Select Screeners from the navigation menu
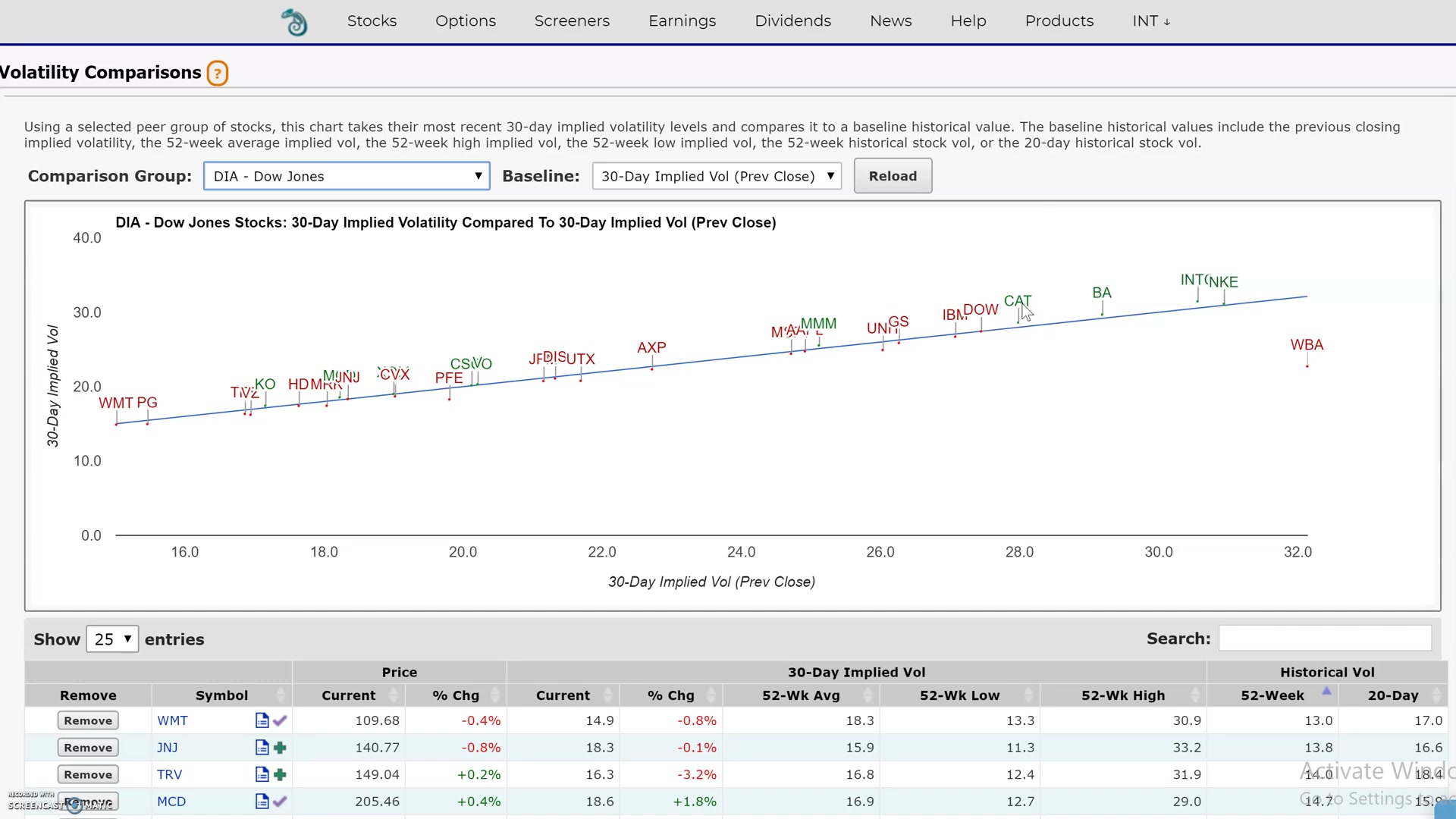 click(572, 20)
